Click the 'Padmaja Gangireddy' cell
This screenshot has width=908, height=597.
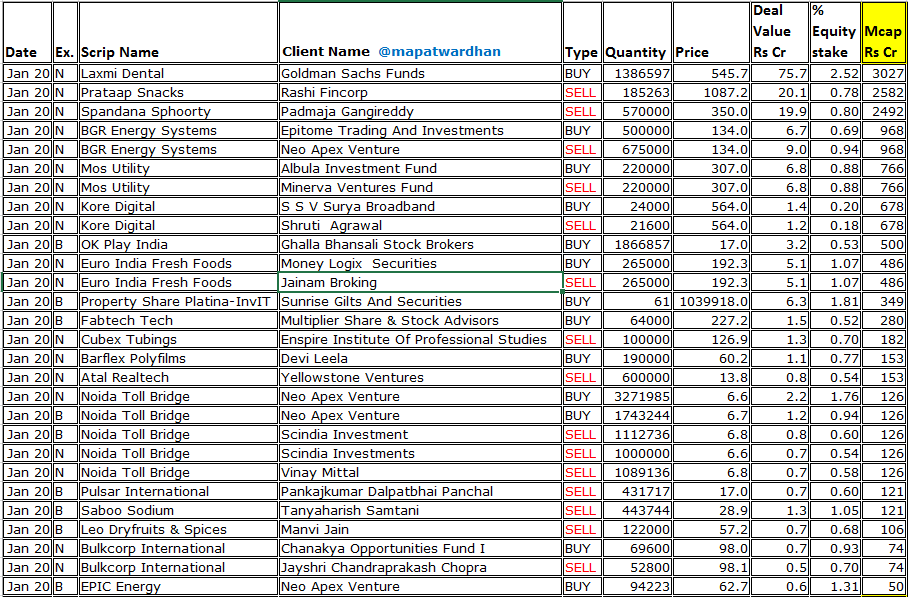pos(420,112)
